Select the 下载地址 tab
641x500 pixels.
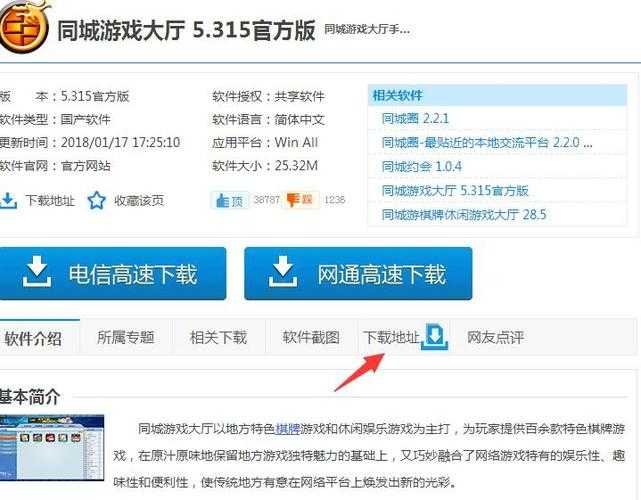click(391, 337)
